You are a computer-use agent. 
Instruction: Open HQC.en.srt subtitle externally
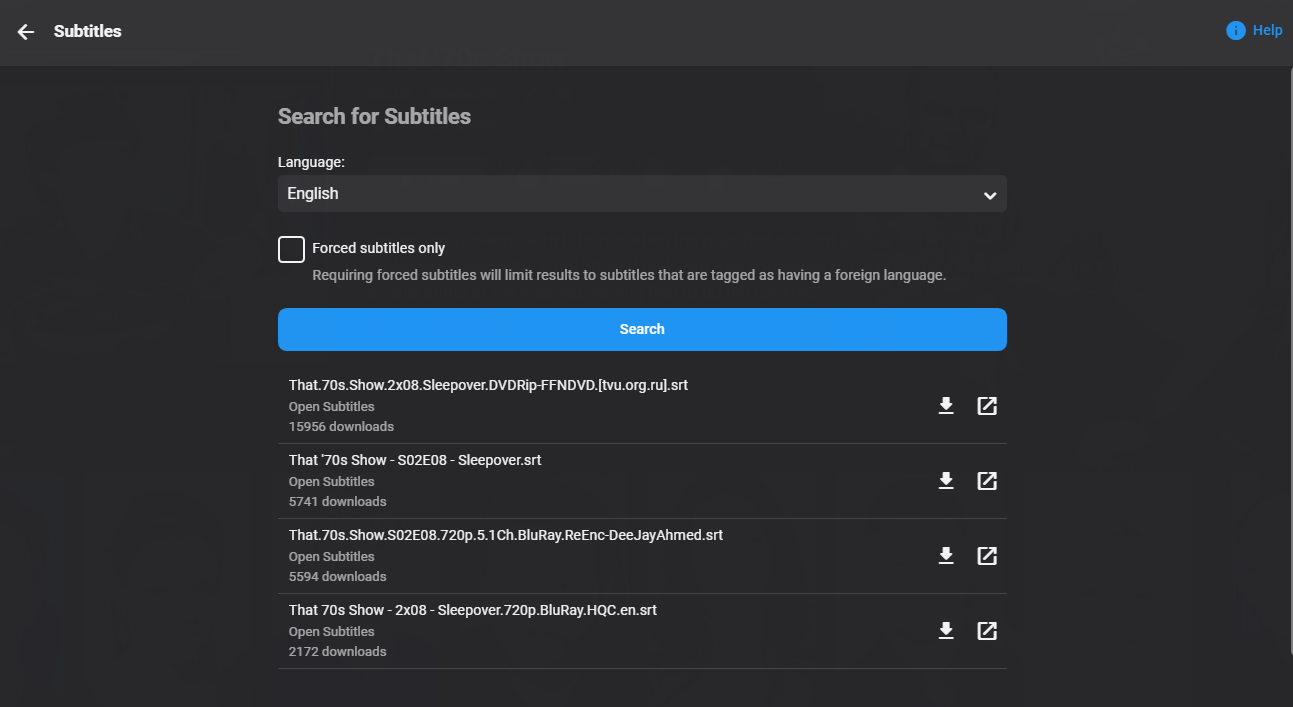coord(987,631)
